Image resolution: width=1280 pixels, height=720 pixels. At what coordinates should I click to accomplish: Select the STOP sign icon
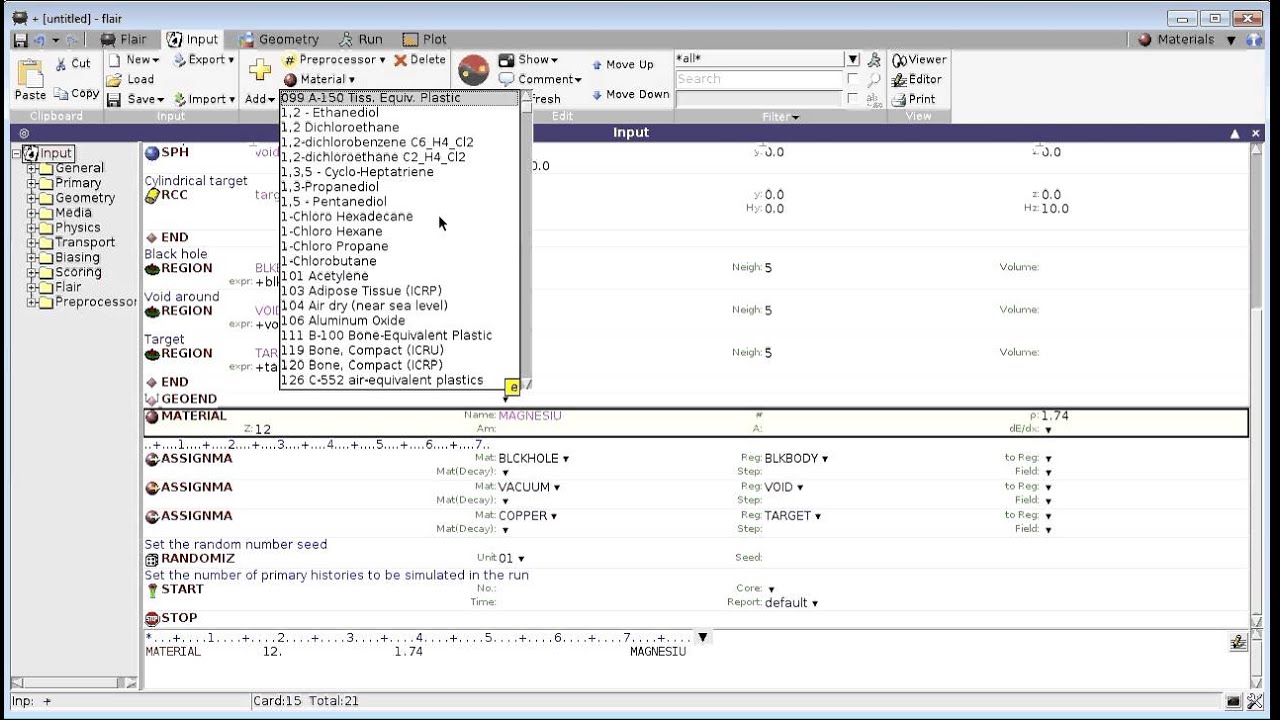[152, 619]
